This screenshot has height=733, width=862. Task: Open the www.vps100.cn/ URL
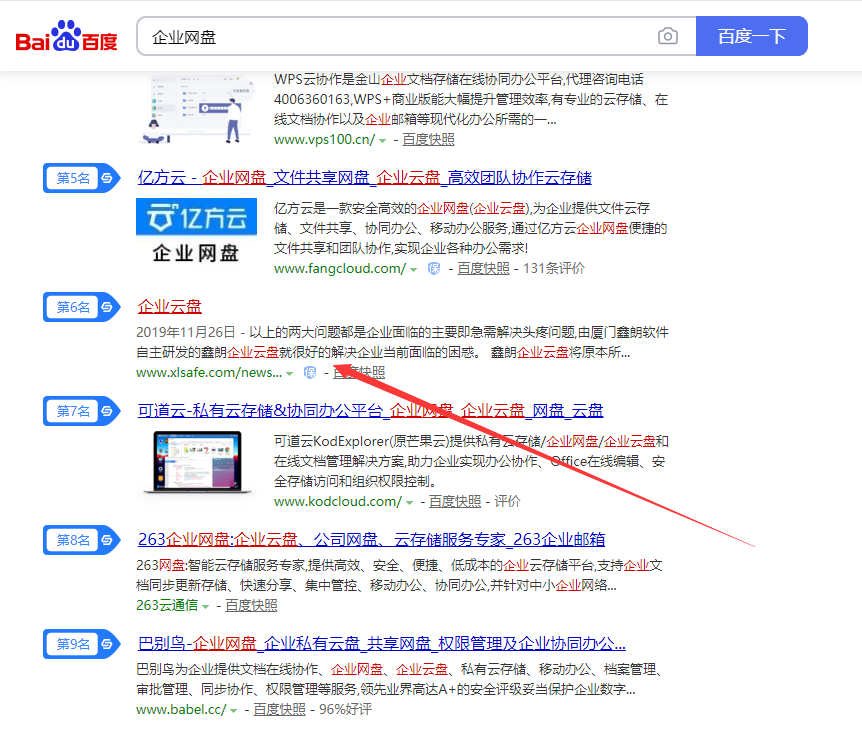pyautogui.click(x=324, y=140)
